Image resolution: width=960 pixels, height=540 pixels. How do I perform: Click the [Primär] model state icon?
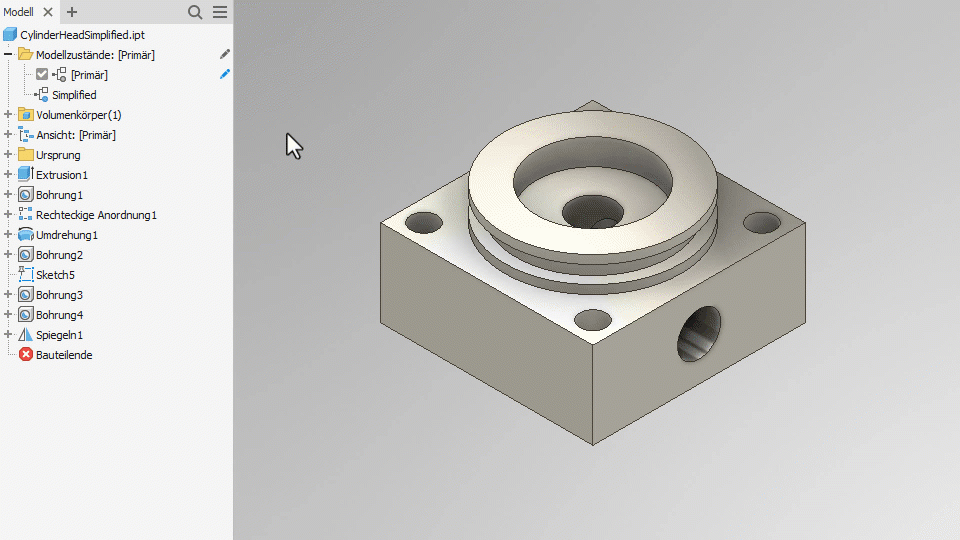[x=59, y=75]
